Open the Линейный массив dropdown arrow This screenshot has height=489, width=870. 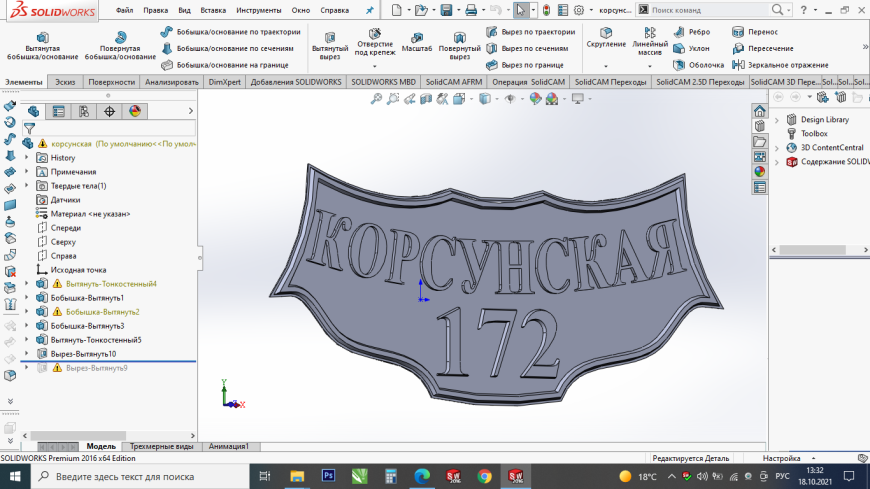650,66
